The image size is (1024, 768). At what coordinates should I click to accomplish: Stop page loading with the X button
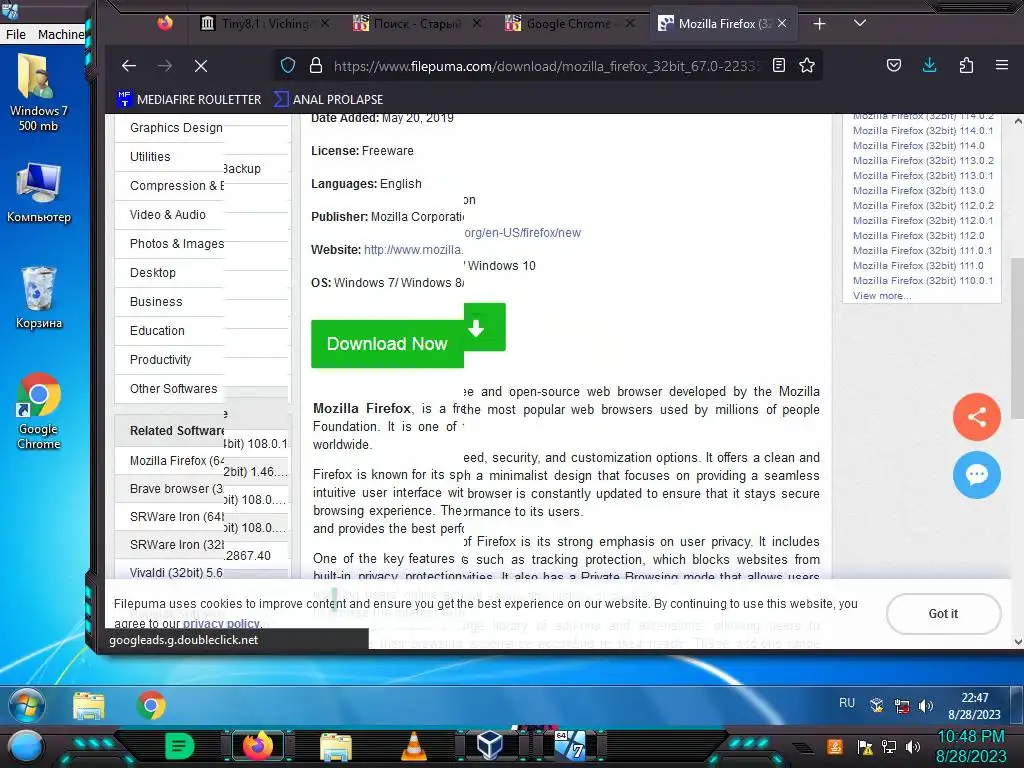[x=201, y=65]
